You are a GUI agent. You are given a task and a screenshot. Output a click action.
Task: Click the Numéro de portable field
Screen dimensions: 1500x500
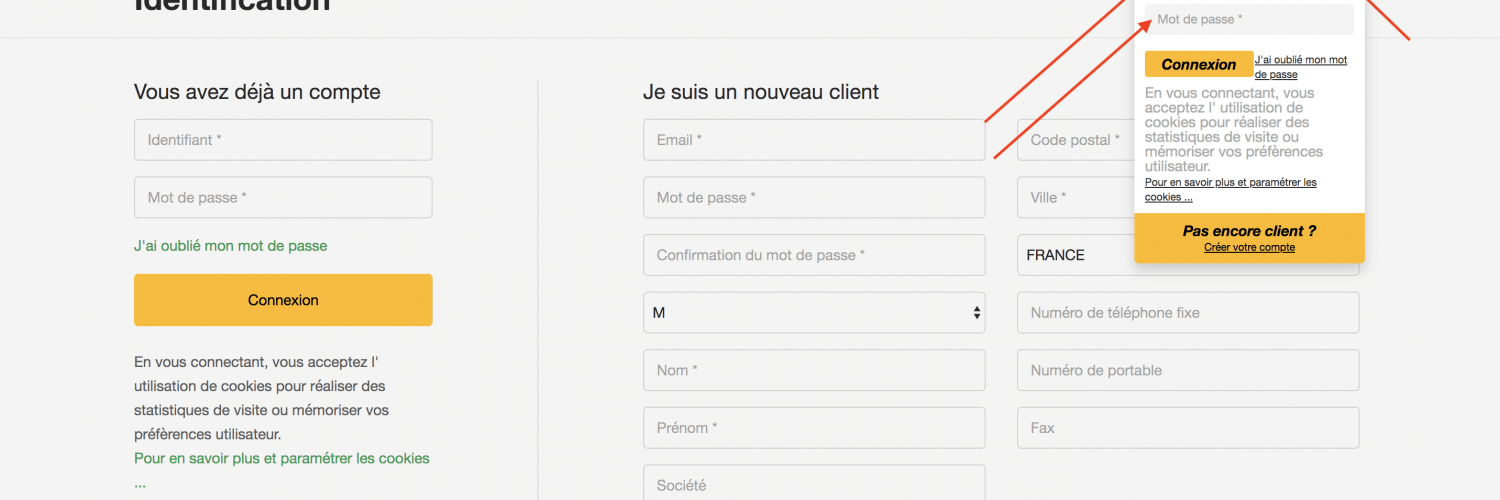pyautogui.click(x=1187, y=370)
